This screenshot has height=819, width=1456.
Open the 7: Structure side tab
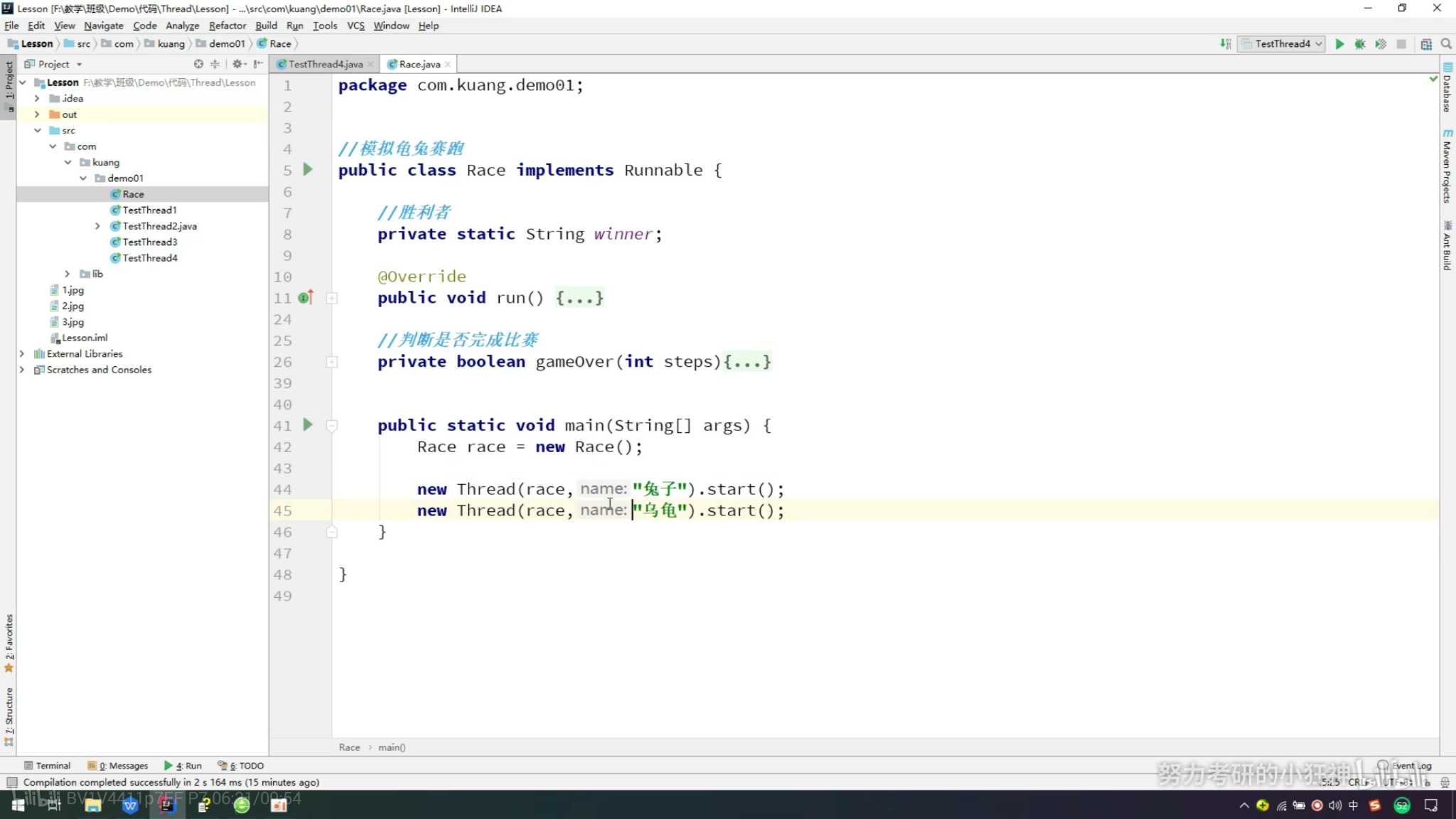pos(9,717)
